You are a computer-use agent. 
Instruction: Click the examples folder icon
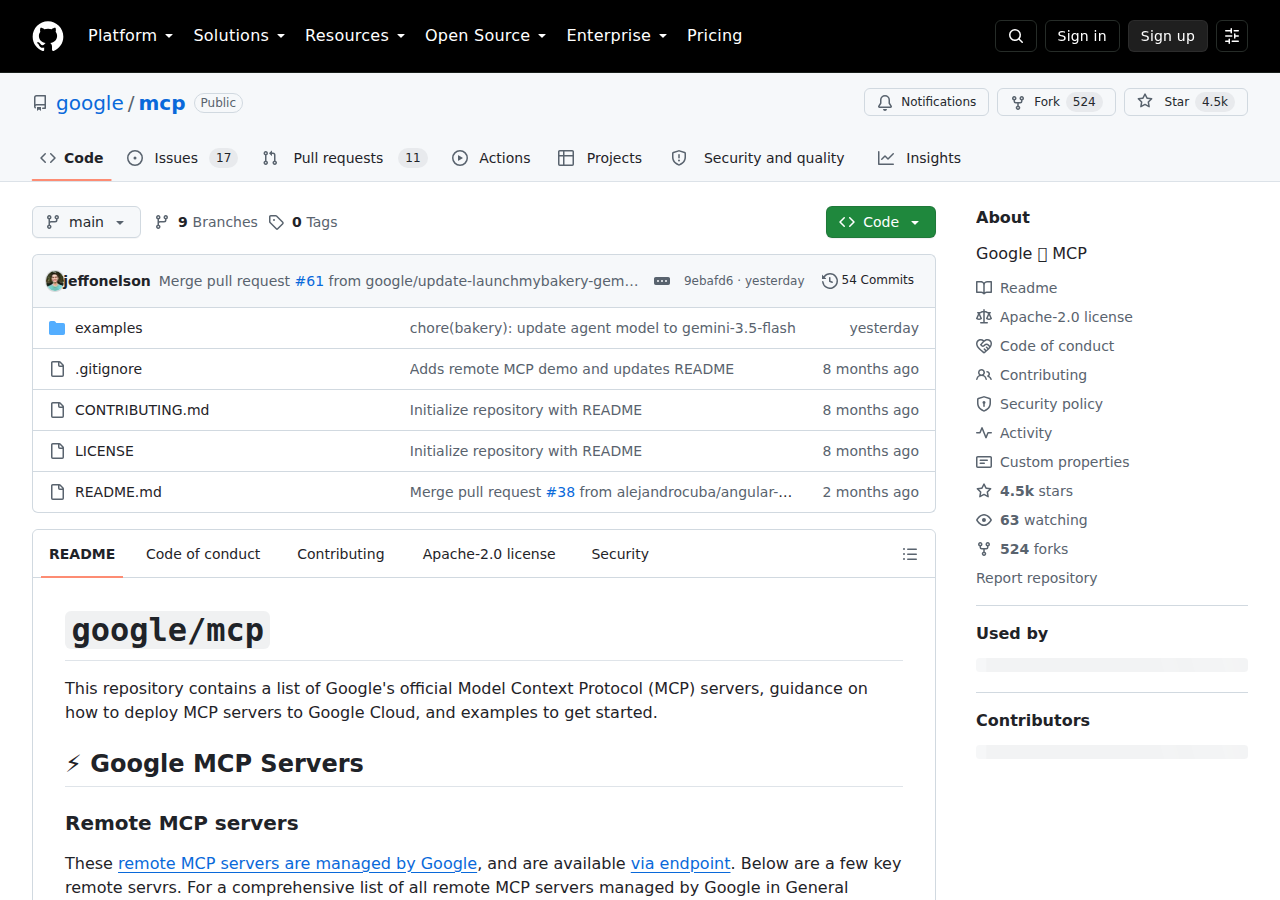[57, 328]
